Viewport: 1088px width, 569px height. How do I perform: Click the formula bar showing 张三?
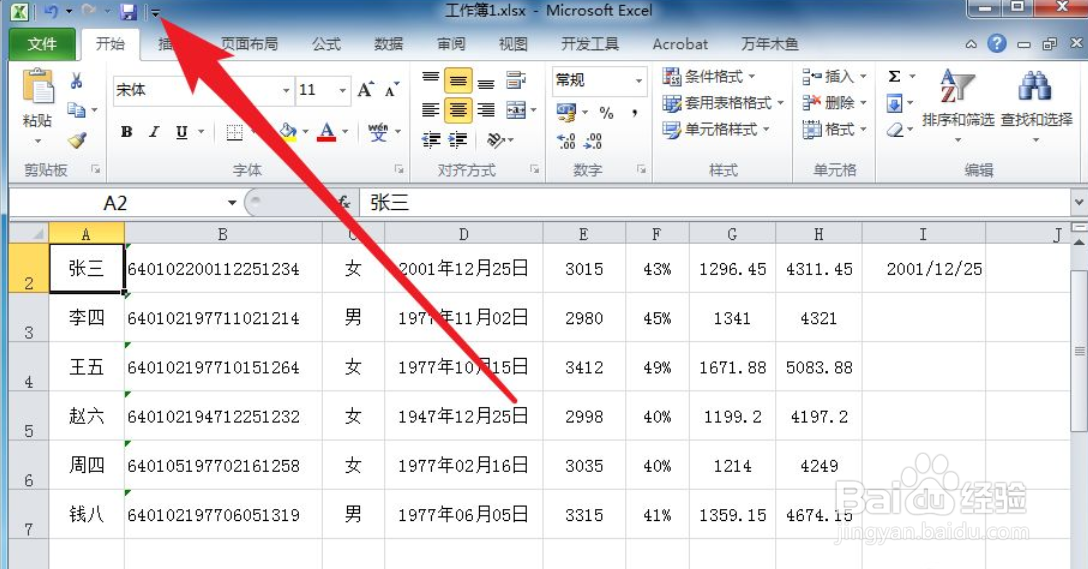point(715,203)
